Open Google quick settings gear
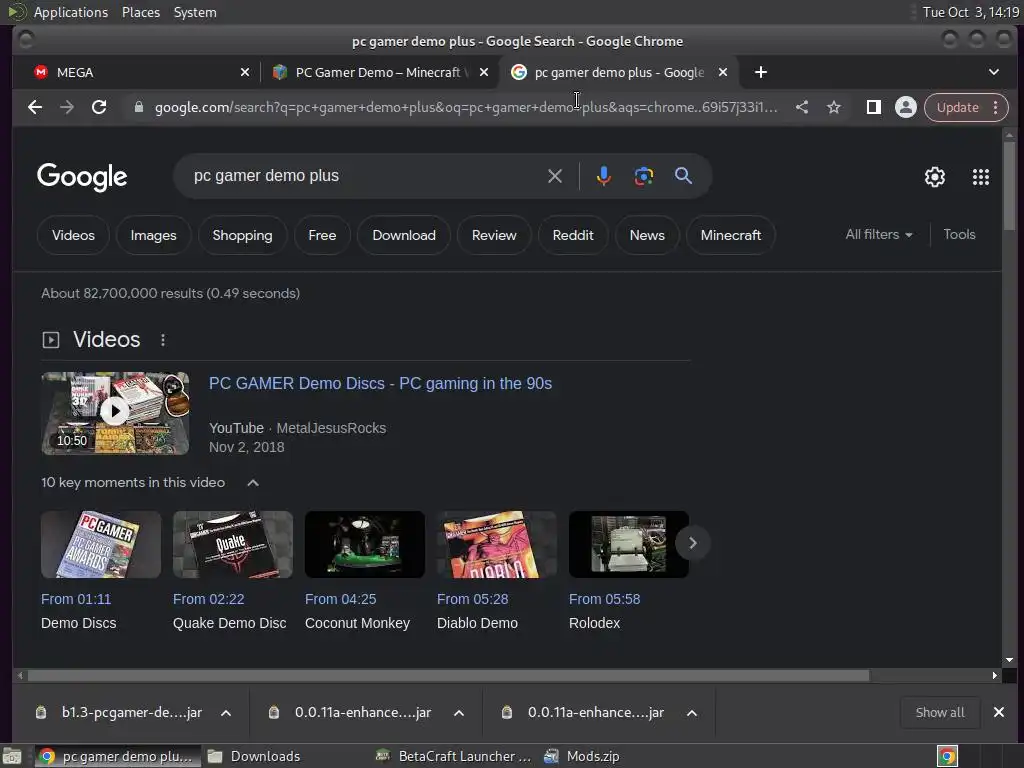 tap(935, 177)
